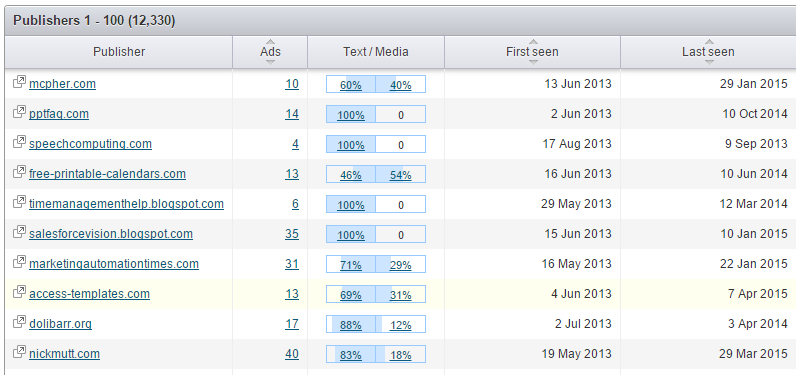Screen dimensions: 796x375
Task: Click 40 ads count for nickmutt.com
Action: click(x=292, y=354)
